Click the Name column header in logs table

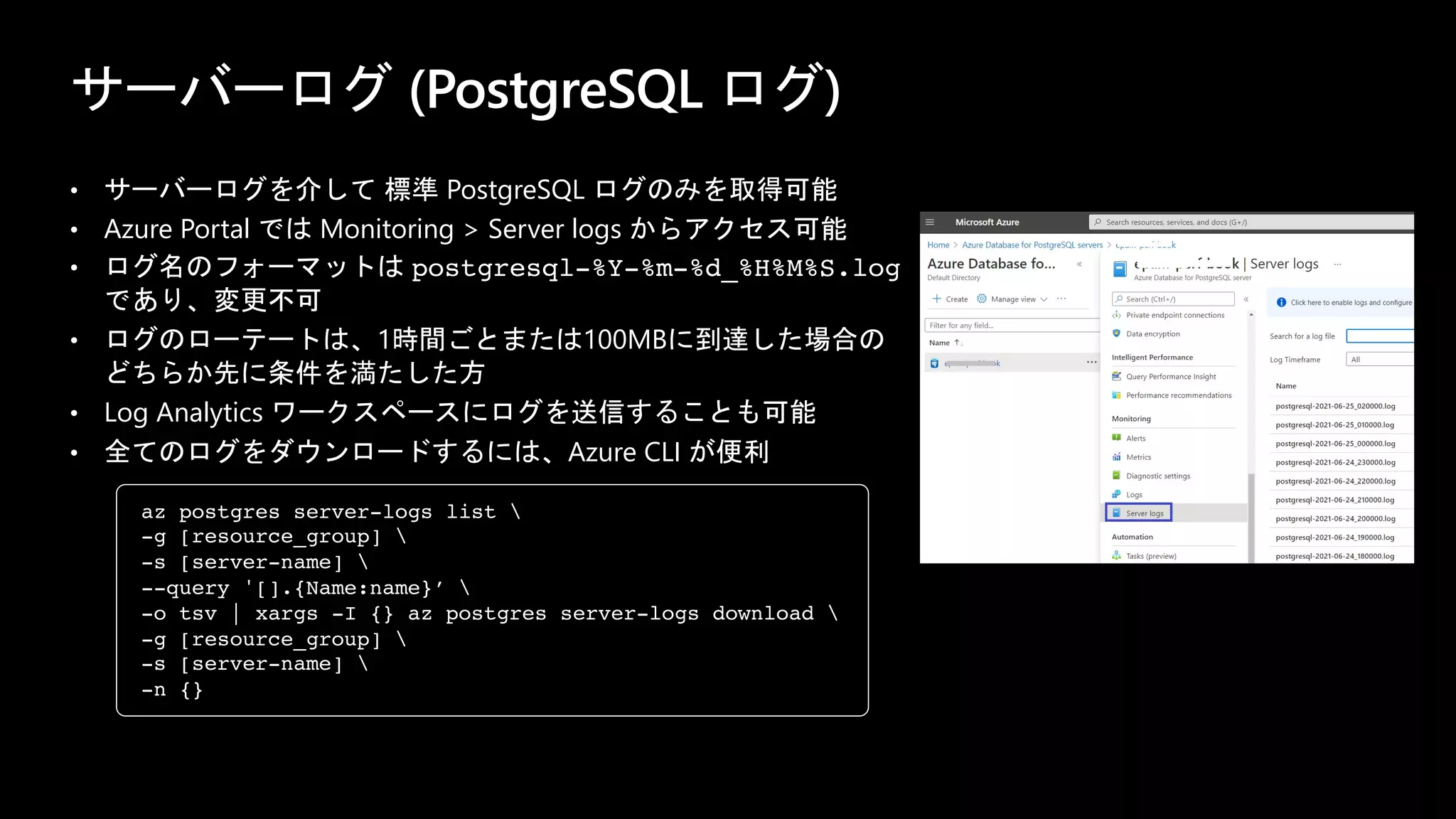[x=1285, y=386]
